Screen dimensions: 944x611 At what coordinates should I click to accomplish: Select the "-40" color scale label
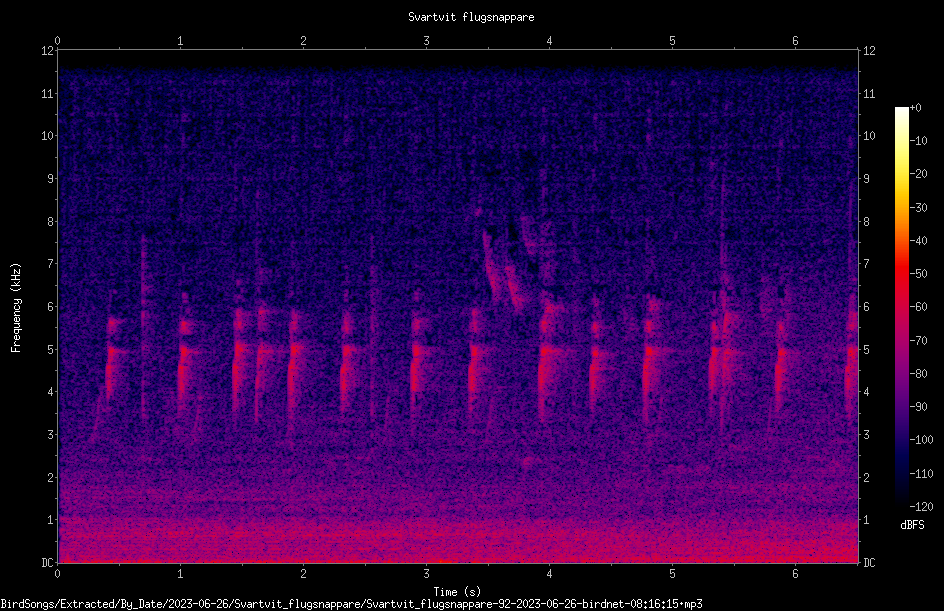[x=918, y=241]
